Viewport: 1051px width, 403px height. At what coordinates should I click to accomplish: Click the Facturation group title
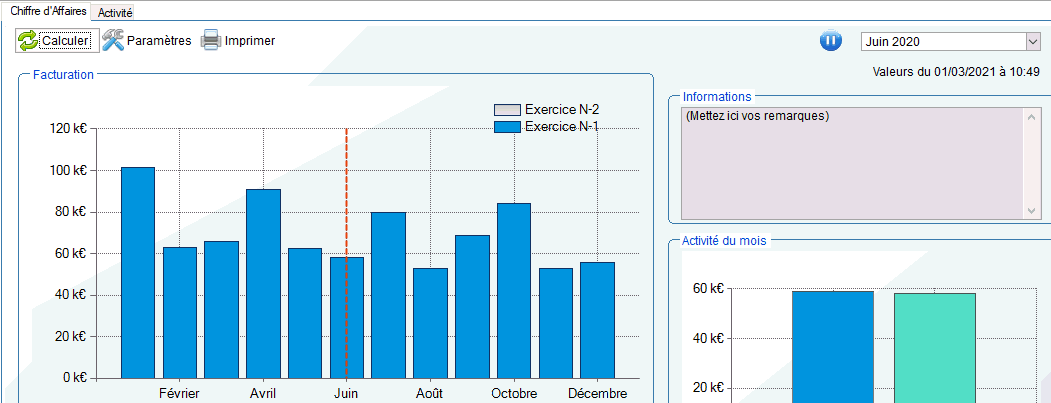(64, 74)
